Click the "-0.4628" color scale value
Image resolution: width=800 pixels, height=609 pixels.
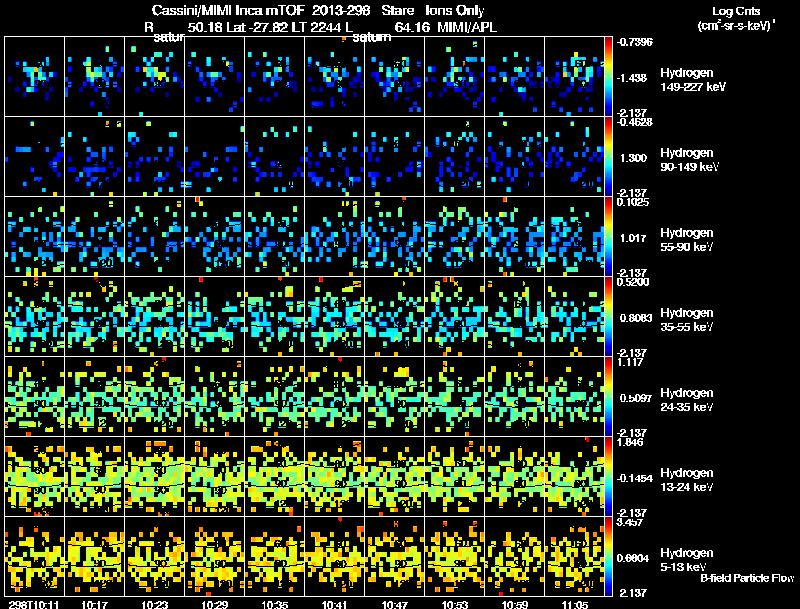tap(635, 122)
